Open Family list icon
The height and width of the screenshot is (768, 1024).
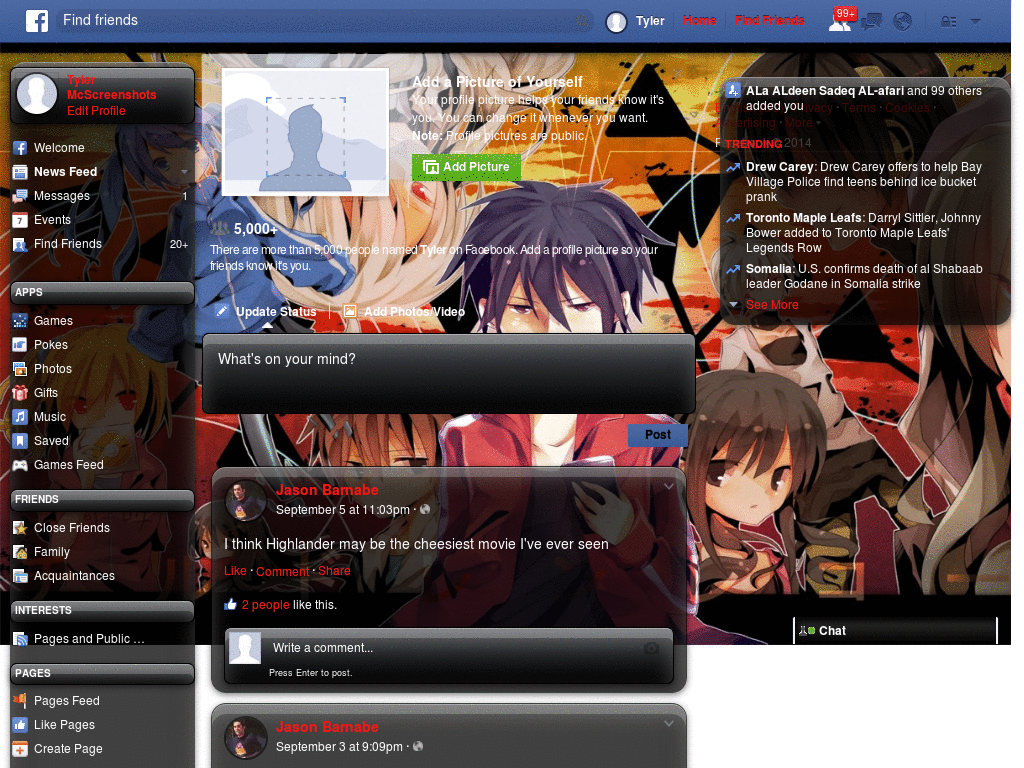tap(20, 552)
